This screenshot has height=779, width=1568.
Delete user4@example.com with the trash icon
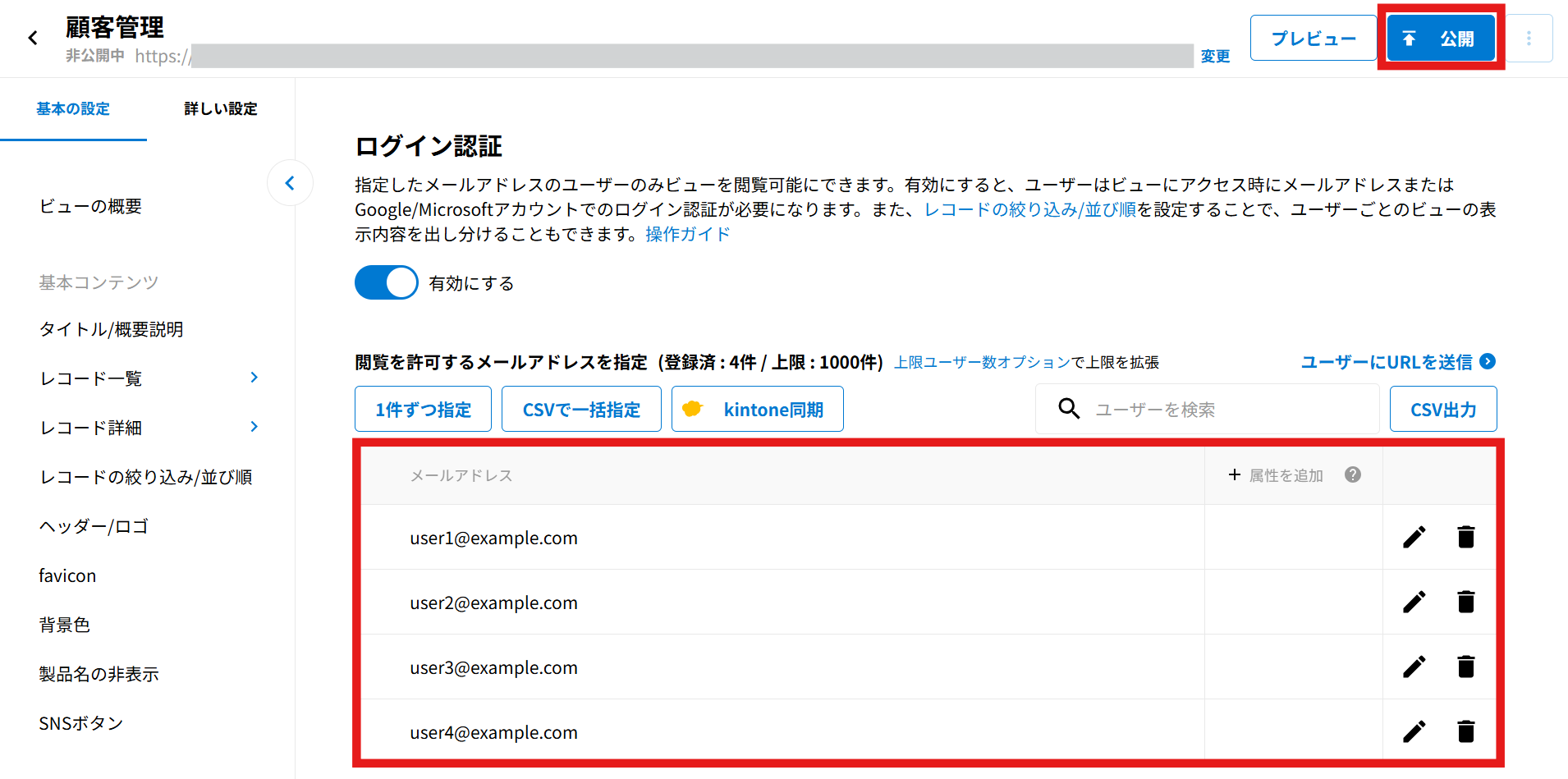pos(1465,731)
